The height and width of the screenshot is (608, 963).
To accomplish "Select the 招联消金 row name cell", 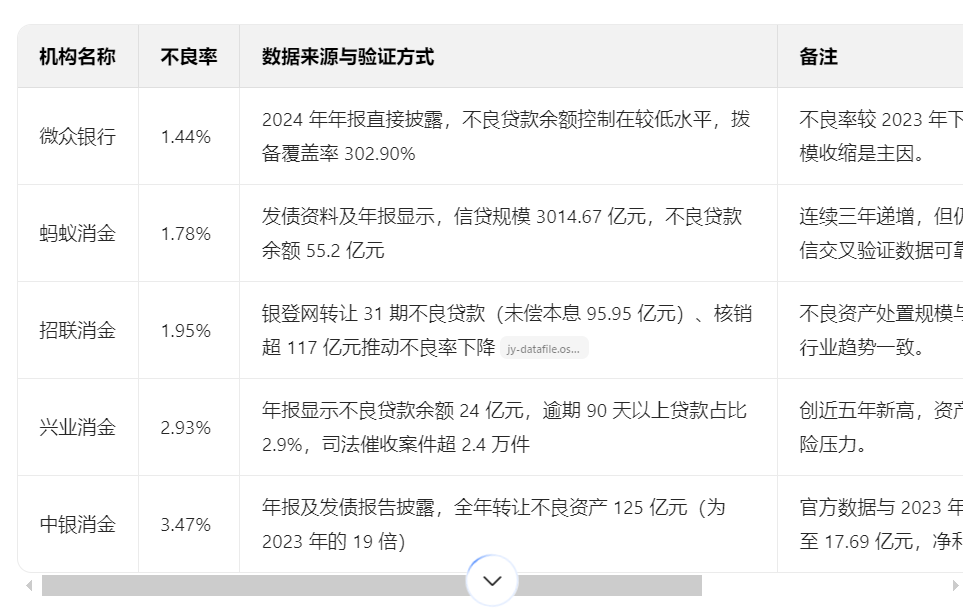I will [77, 331].
